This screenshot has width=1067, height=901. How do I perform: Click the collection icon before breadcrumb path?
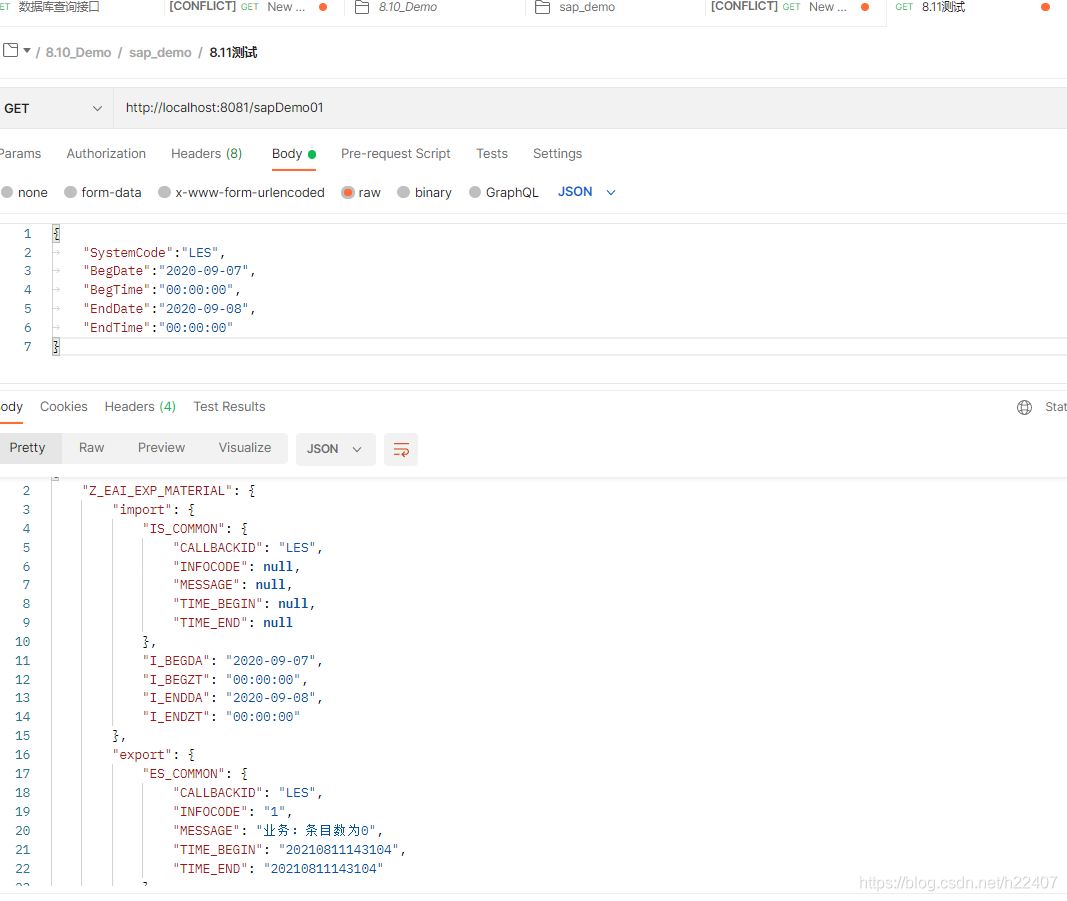pyautogui.click(x=10, y=50)
